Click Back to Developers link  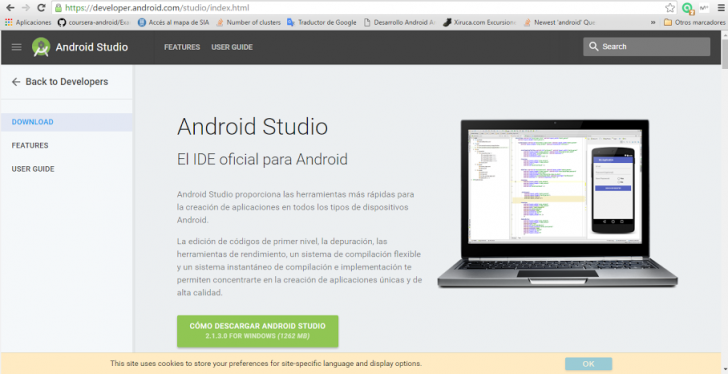(x=60, y=82)
